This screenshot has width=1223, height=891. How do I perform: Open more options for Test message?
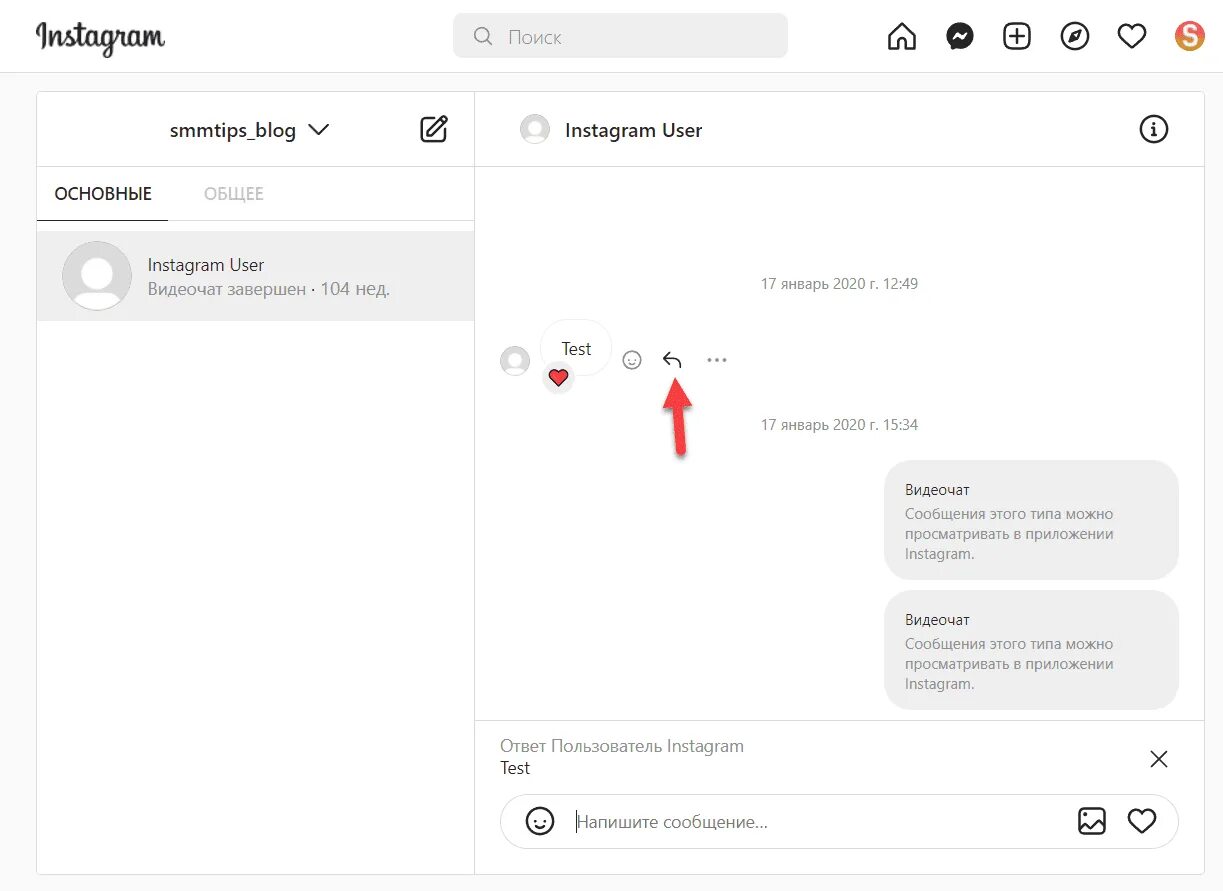(x=716, y=360)
